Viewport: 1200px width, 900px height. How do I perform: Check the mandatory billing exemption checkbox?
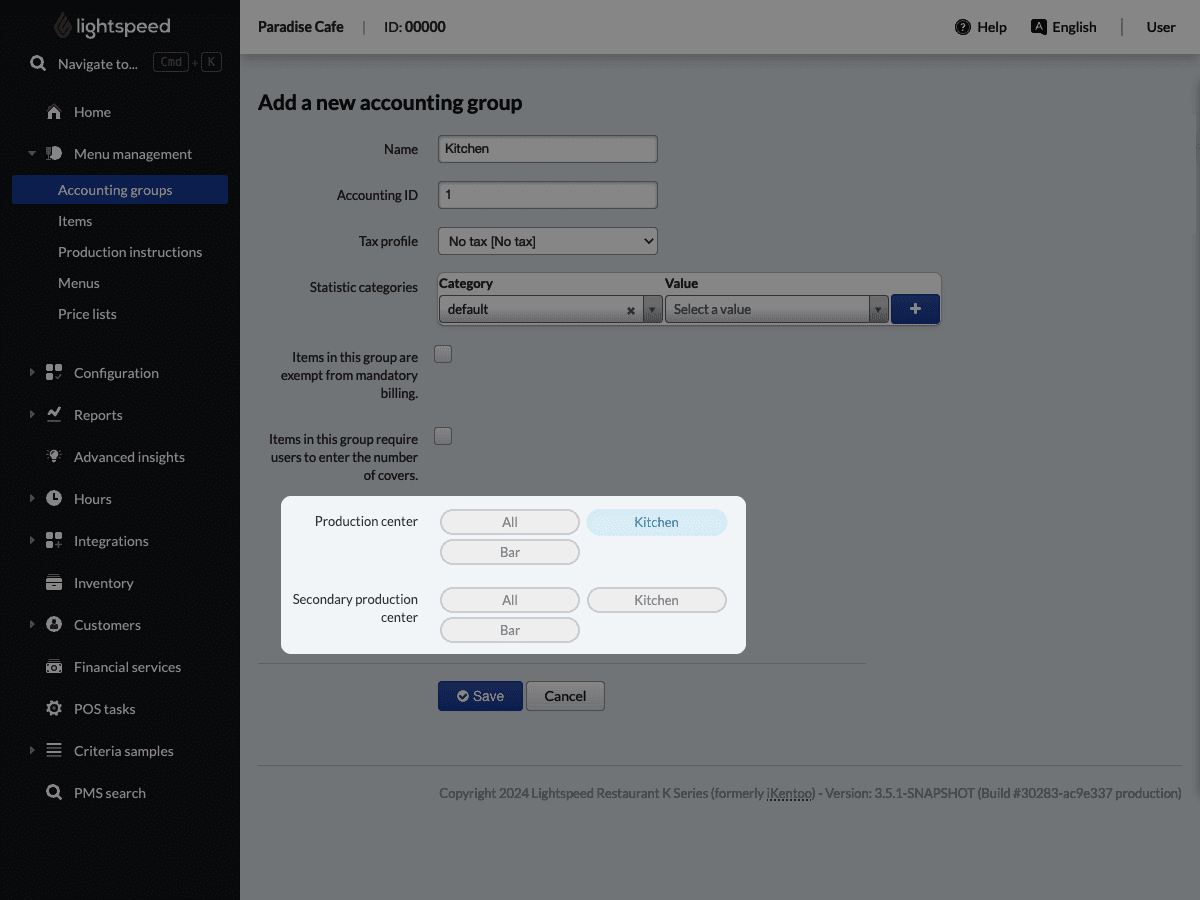point(442,353)
